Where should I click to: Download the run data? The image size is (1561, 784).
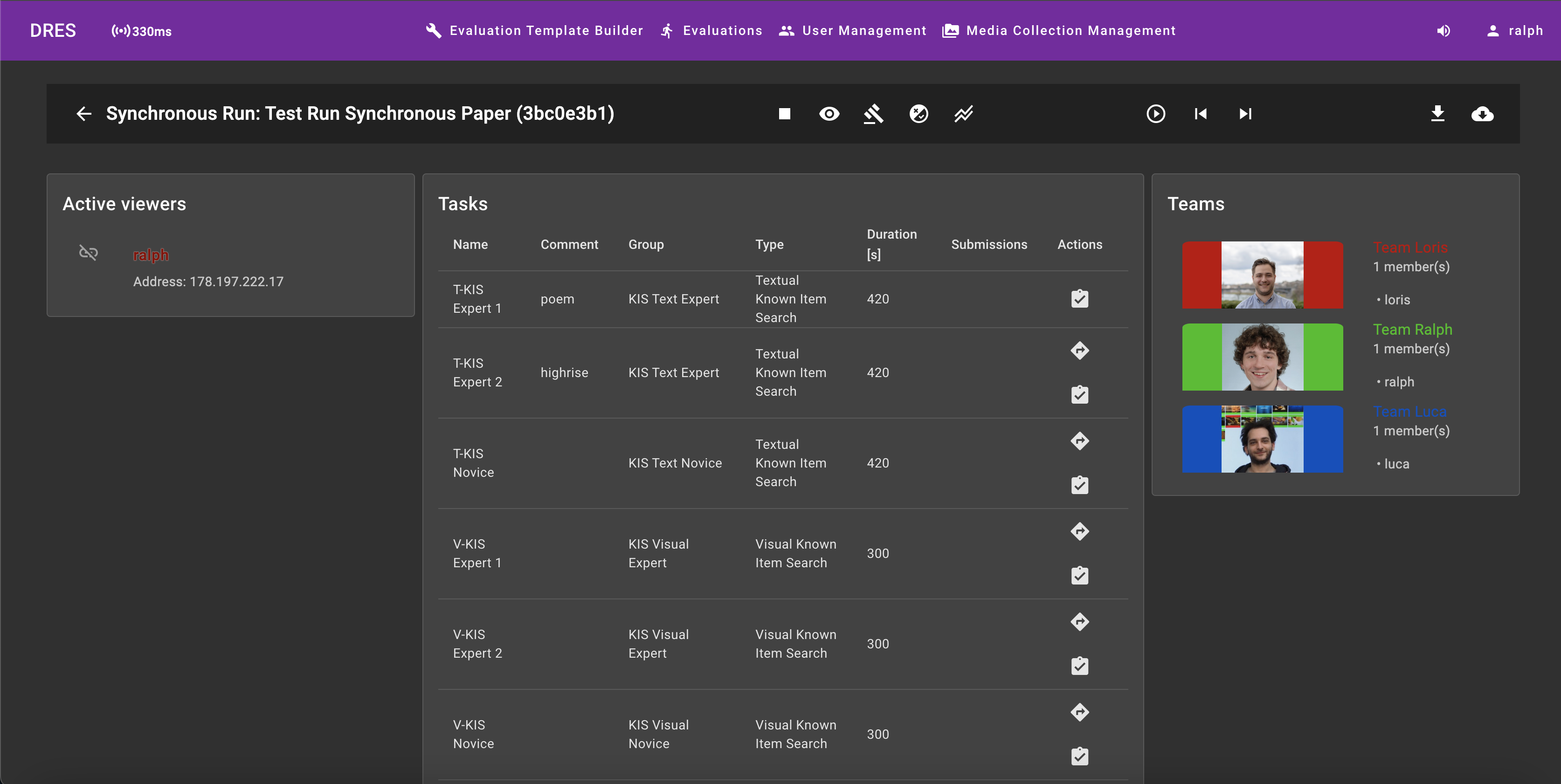click(x=1437, y=114)
